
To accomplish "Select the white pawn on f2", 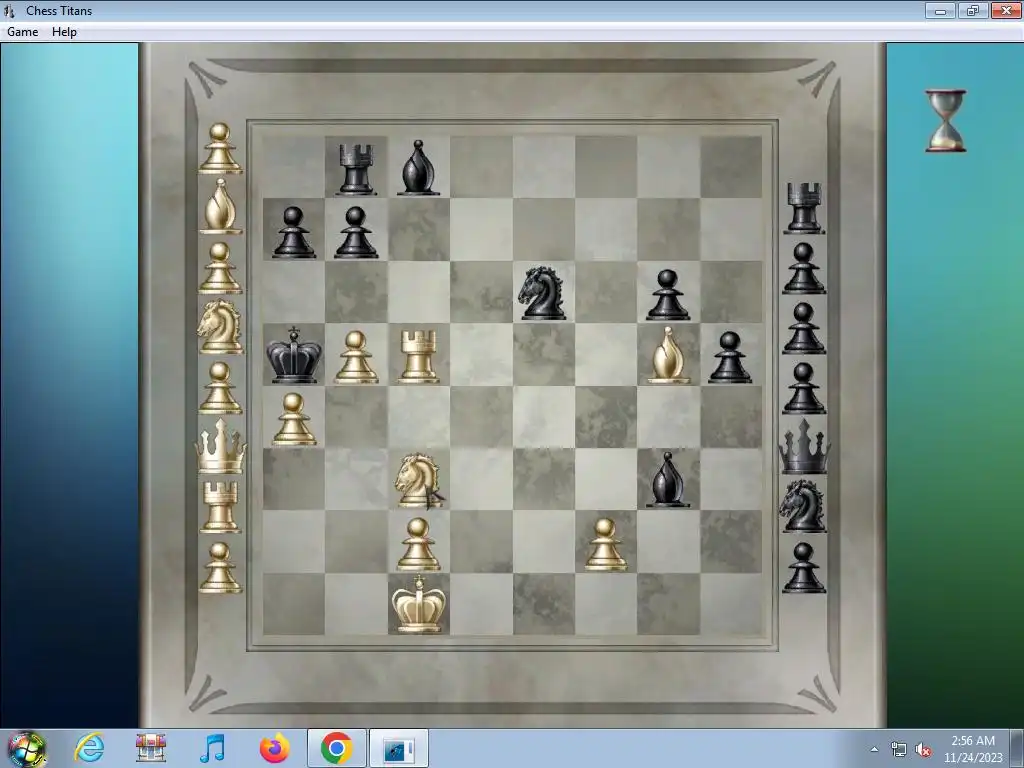I will [x=605, y=543].
